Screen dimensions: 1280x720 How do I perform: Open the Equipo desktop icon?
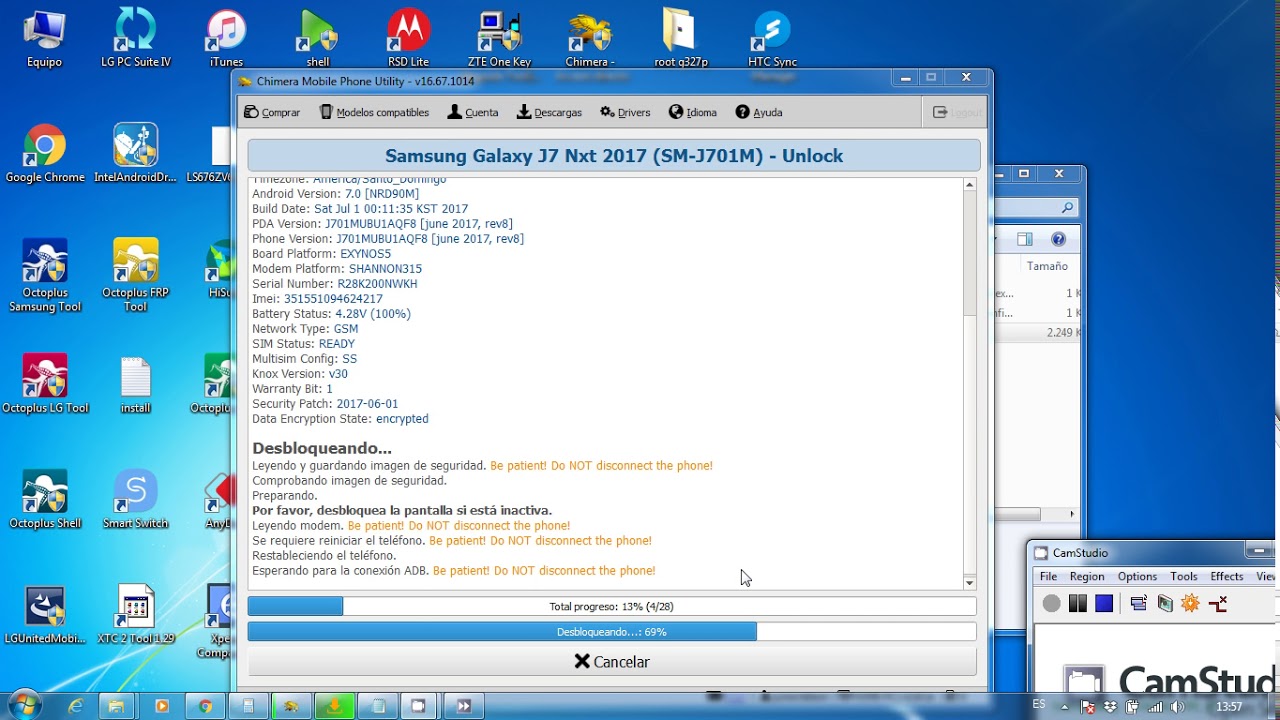(44, 38)
